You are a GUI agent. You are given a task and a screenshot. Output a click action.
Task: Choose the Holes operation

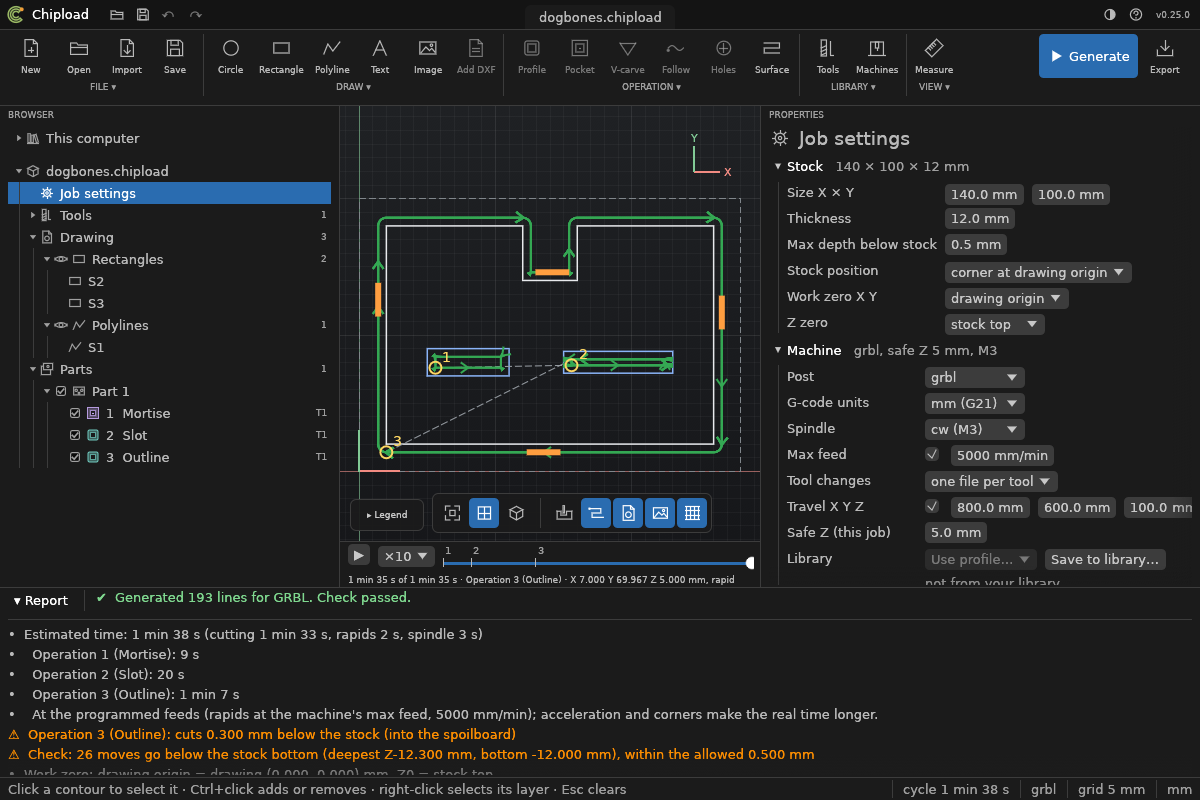[x=724, y=56]
